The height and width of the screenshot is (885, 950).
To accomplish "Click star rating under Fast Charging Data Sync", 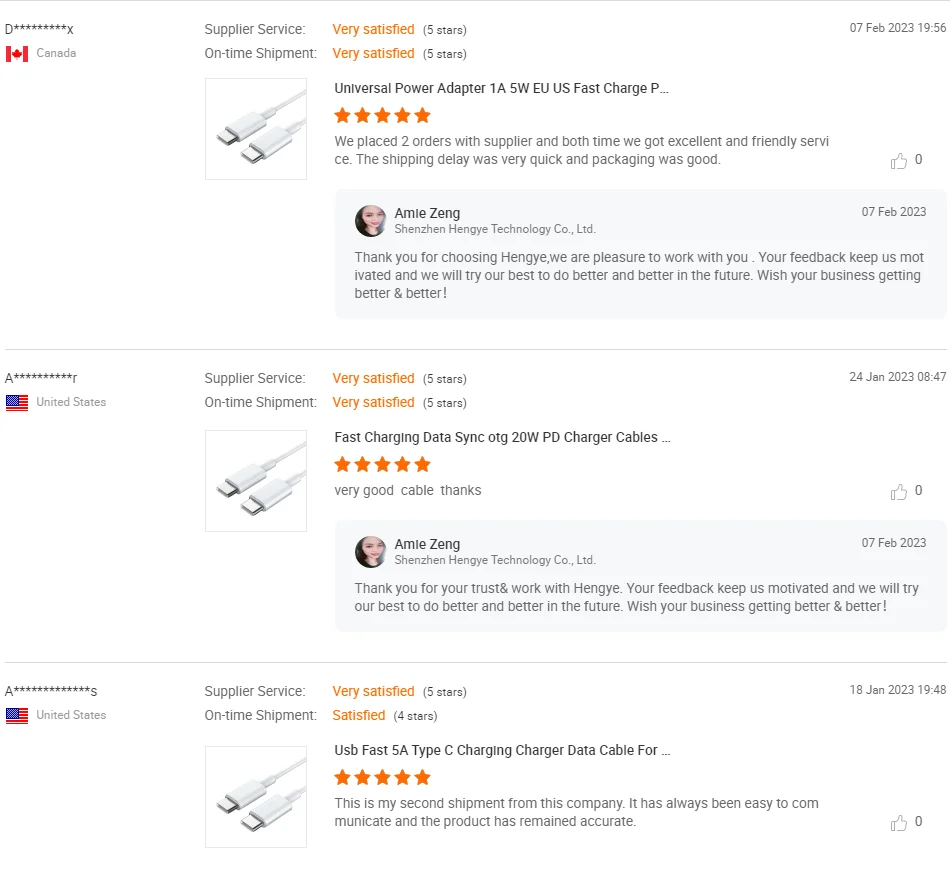I will [x=382, y=465].
